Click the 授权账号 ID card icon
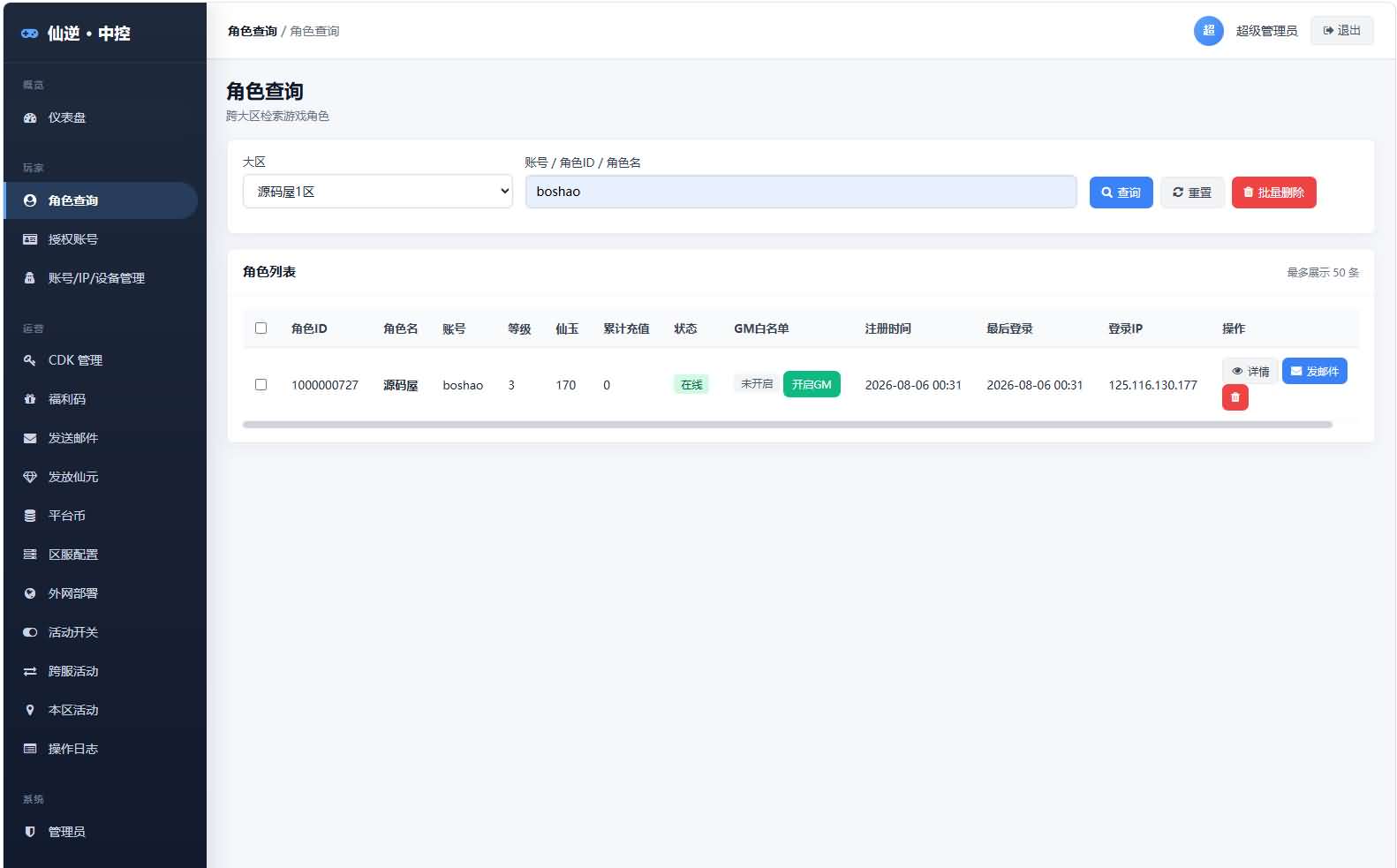This screenshot has width=1397, height=868. [30, 239]
